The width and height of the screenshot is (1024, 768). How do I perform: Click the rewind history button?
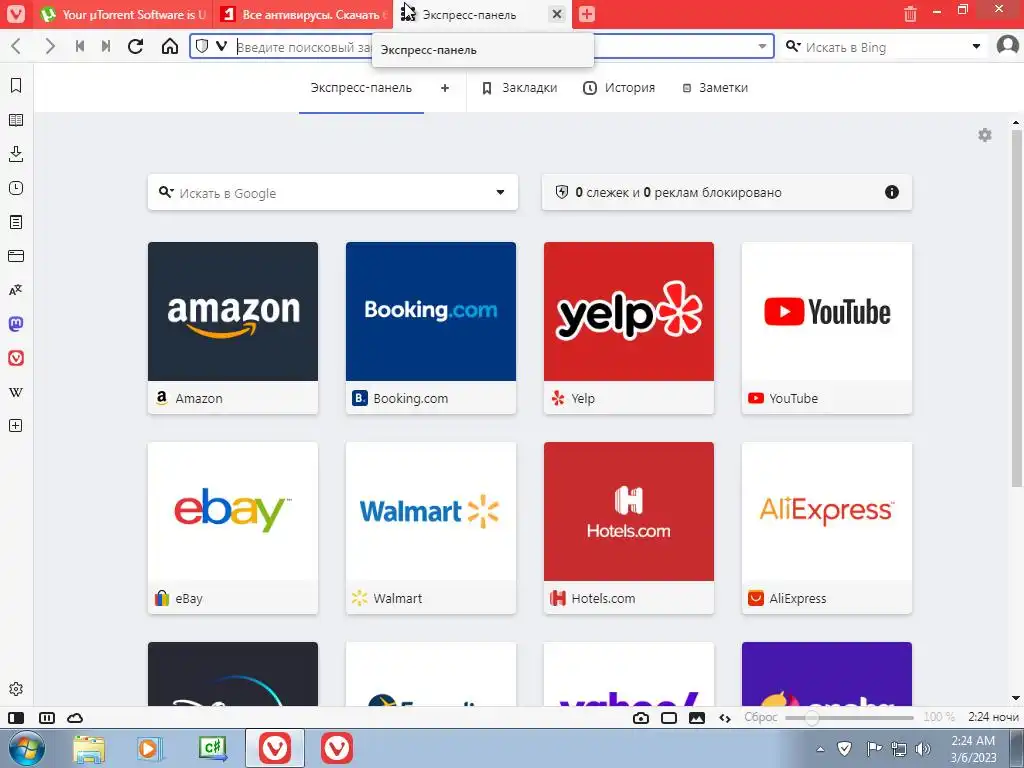(x=80, y=46)
